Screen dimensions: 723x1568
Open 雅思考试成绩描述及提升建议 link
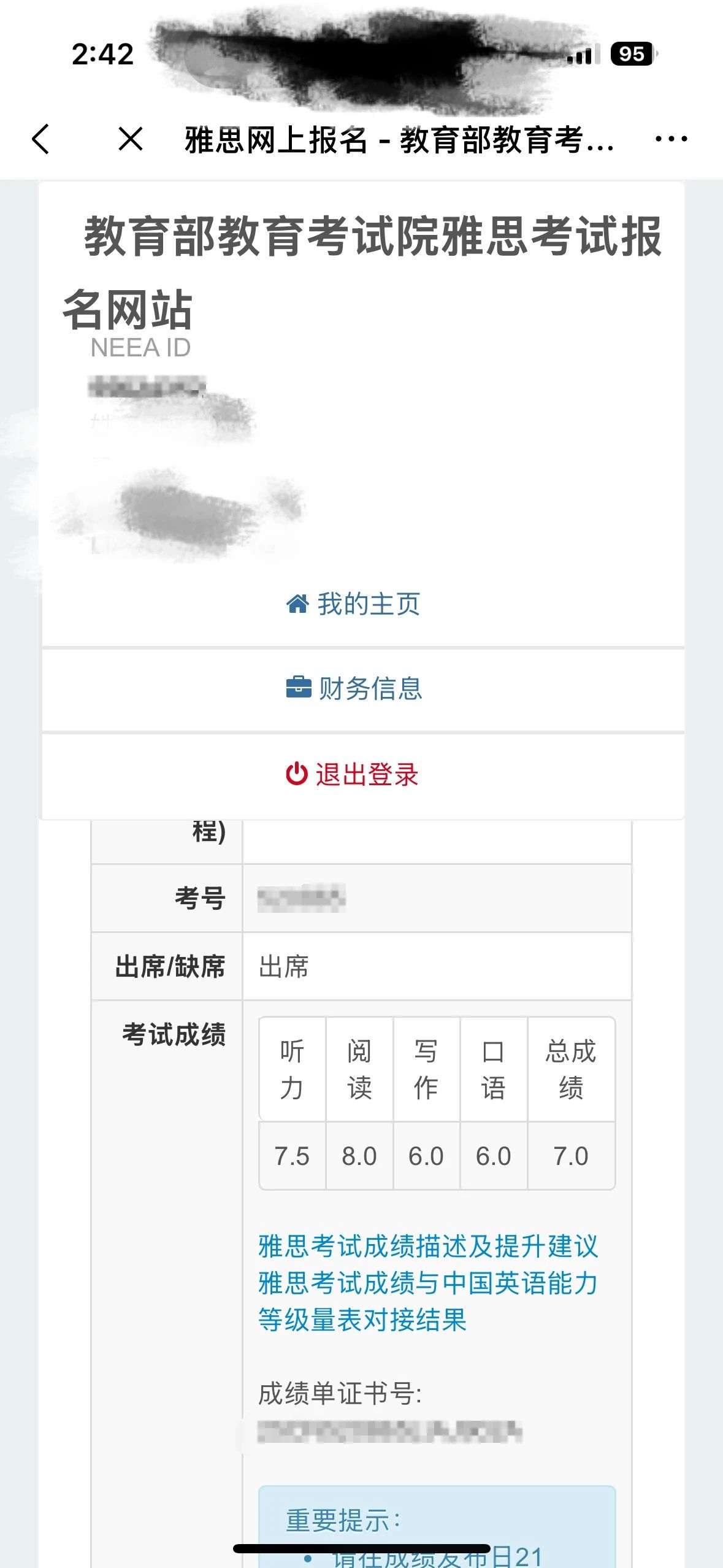(x=428, y=1246)
